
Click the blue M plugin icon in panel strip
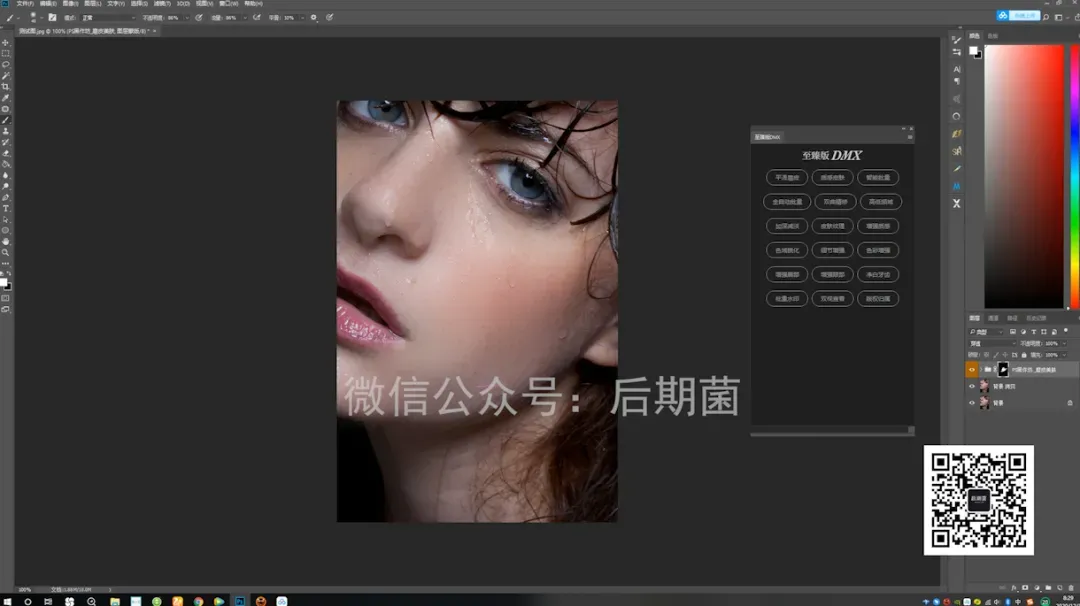coord(956,187)
